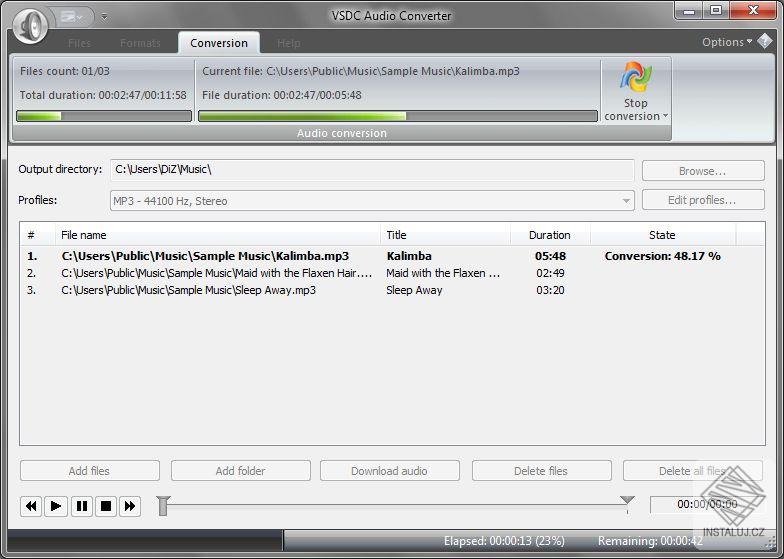The width and height of the screenshot is (784, 559).
Task: Switch to the Formats tab
Action: tap(140, 43)
